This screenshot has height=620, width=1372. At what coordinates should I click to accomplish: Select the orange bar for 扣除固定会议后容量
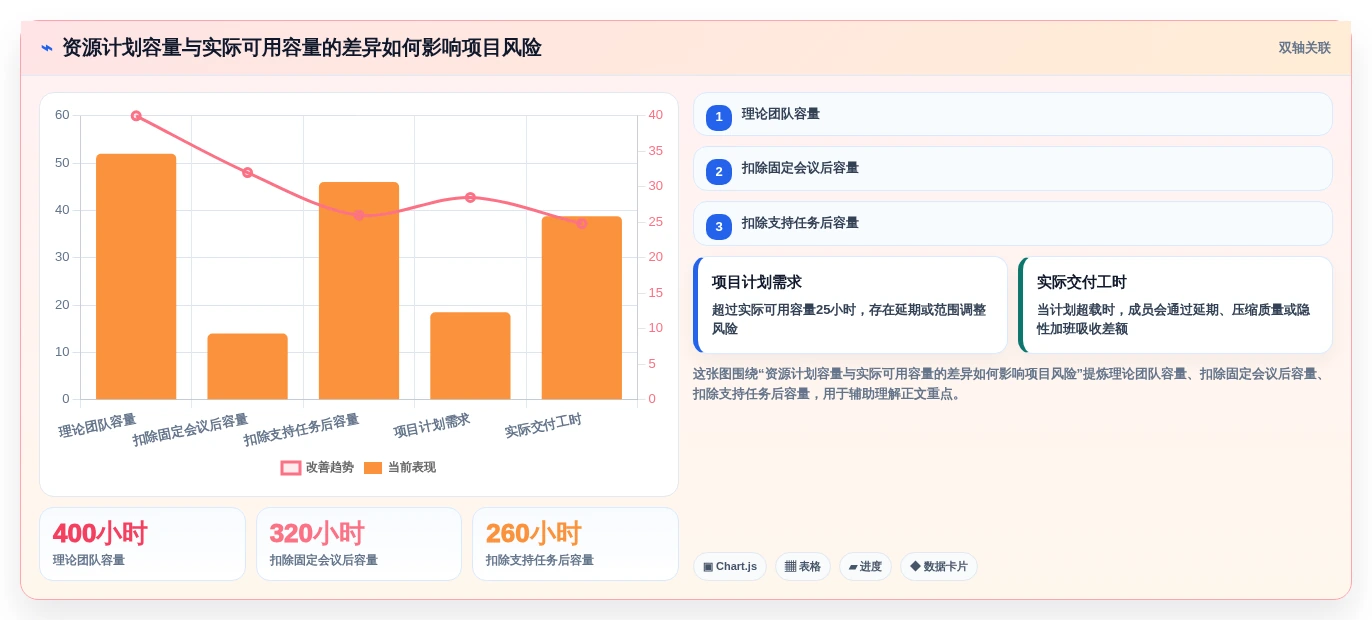pyautogui.click(x=247, y=366)
